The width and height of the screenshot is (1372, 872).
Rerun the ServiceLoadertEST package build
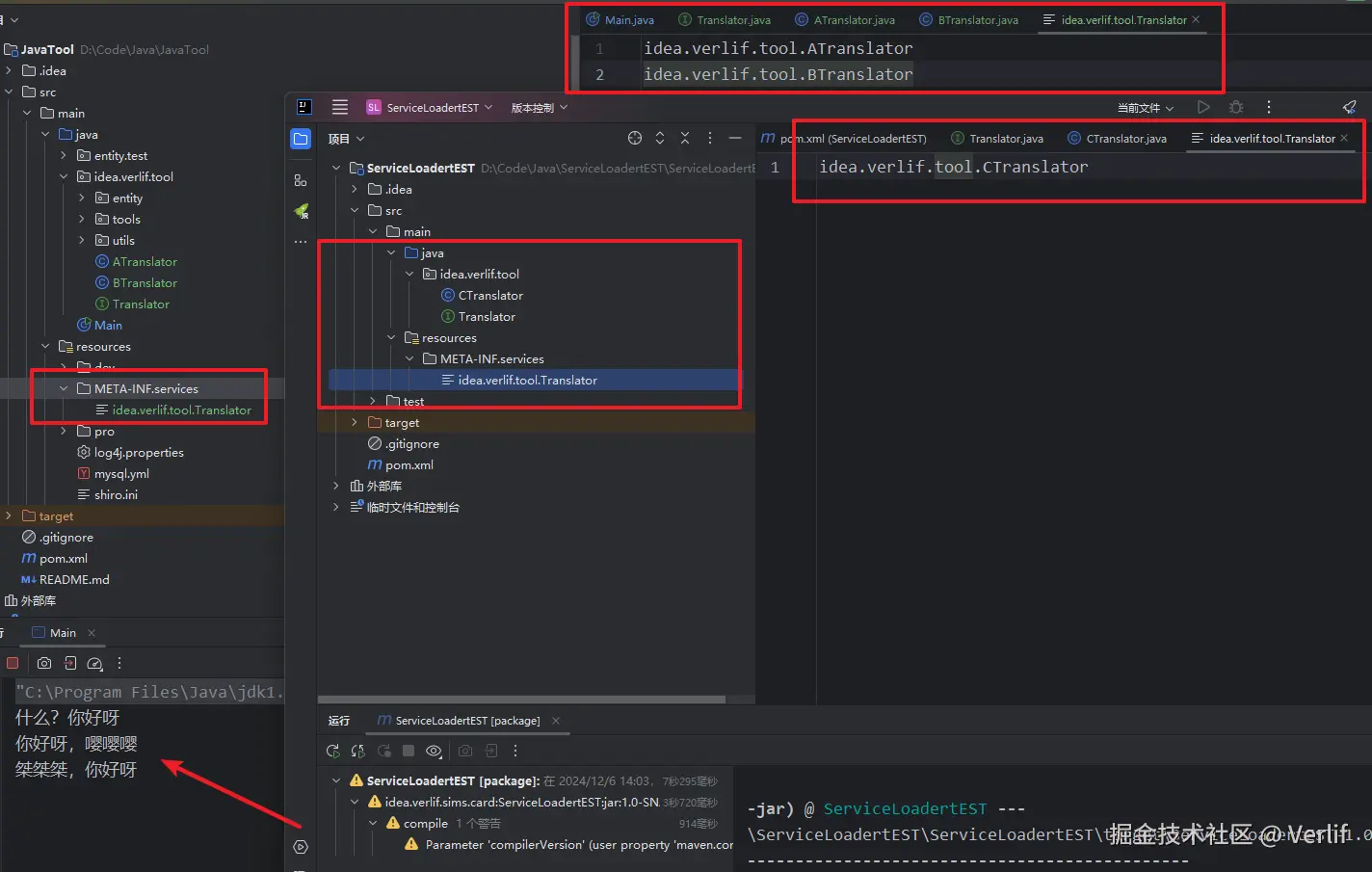333,751
